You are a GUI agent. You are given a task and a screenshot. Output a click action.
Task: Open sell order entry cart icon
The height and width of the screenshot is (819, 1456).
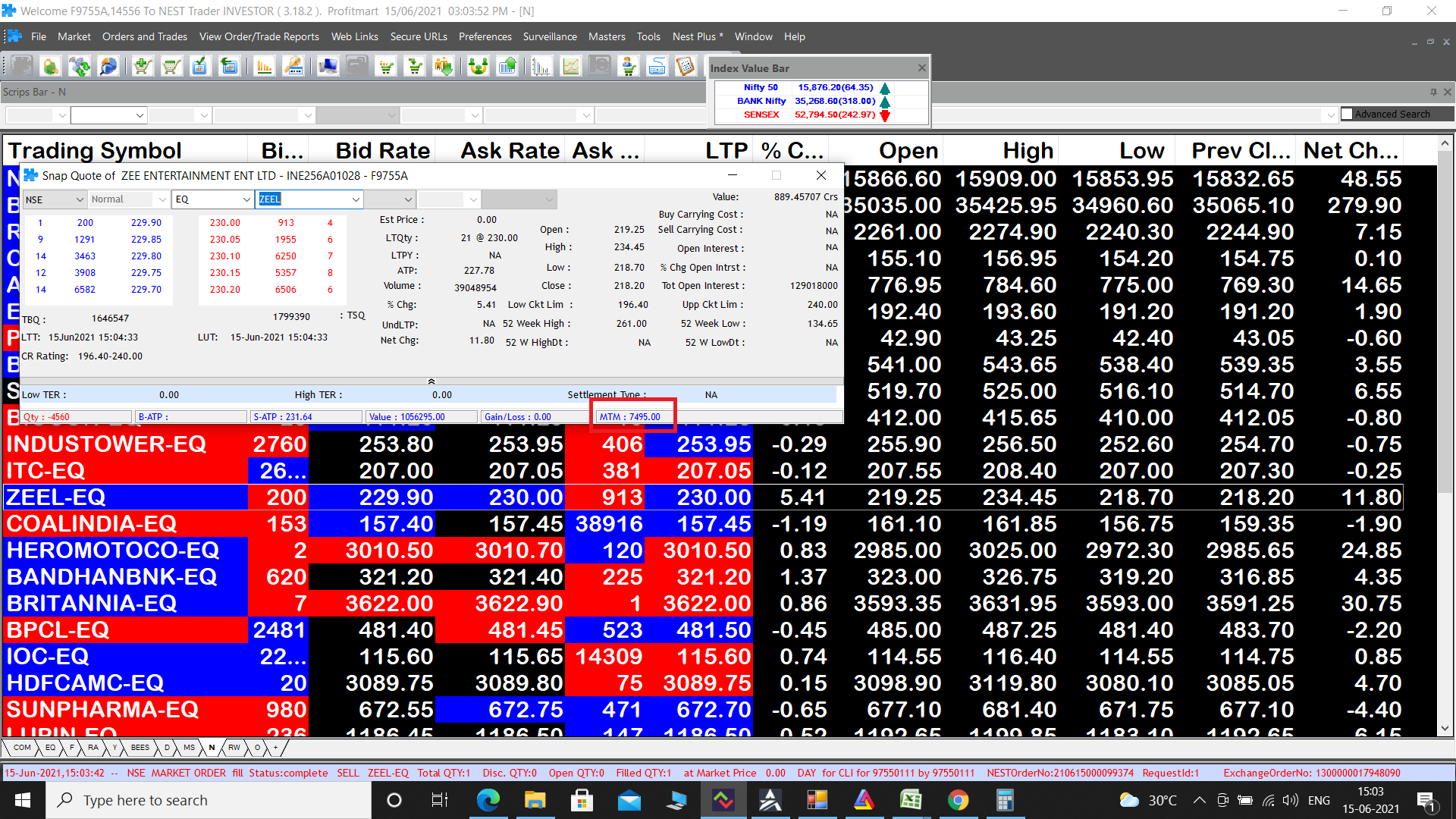pyautogui.click(x=171, y=67)
